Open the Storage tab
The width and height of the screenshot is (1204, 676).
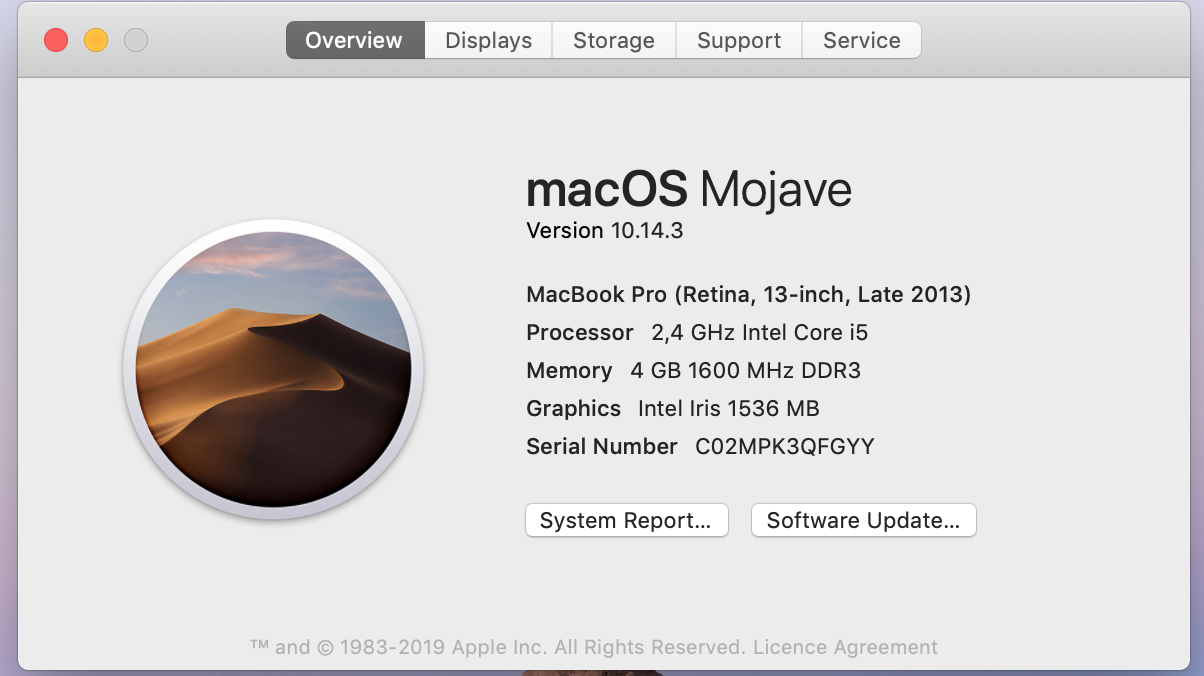click(613, 41)
